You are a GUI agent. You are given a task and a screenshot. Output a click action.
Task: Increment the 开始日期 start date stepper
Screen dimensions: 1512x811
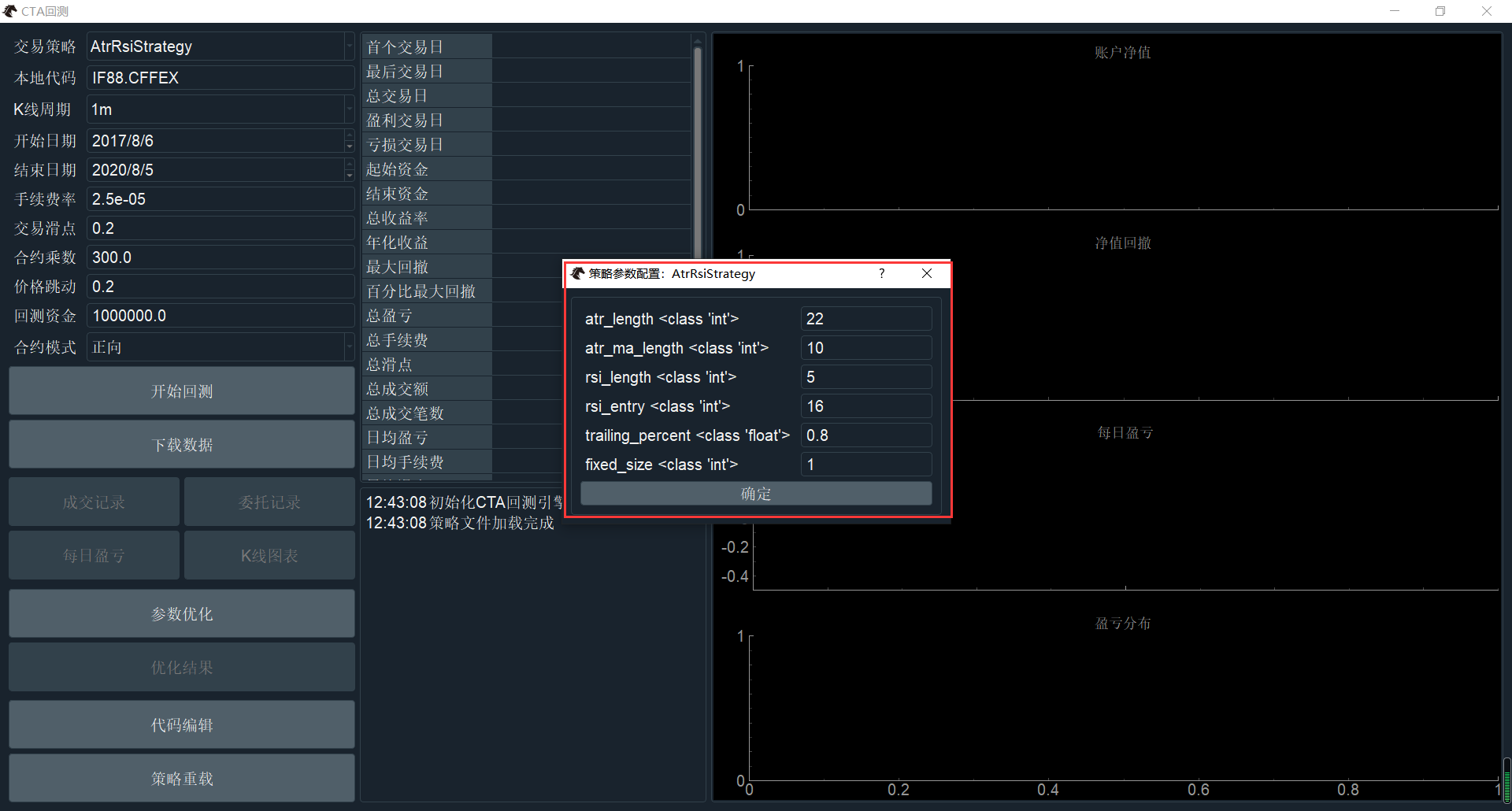coord(349,135)
